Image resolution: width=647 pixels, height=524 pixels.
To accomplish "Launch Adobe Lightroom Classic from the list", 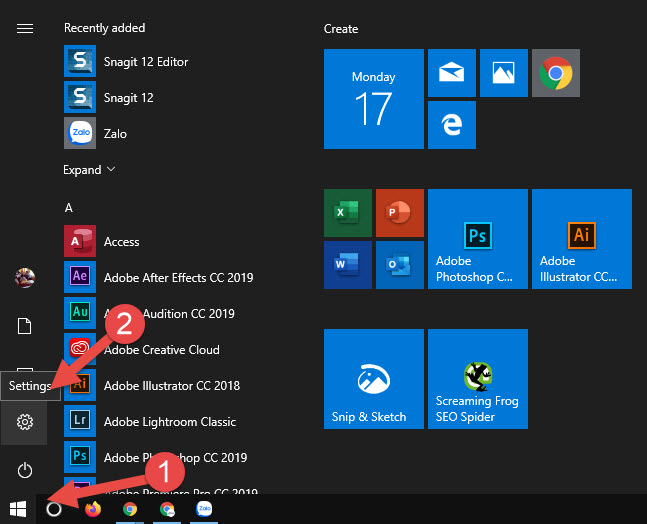I will 169,422.
